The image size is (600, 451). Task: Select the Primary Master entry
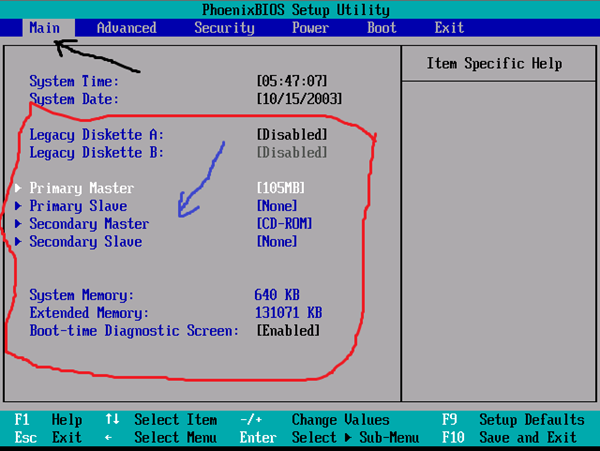82,188
